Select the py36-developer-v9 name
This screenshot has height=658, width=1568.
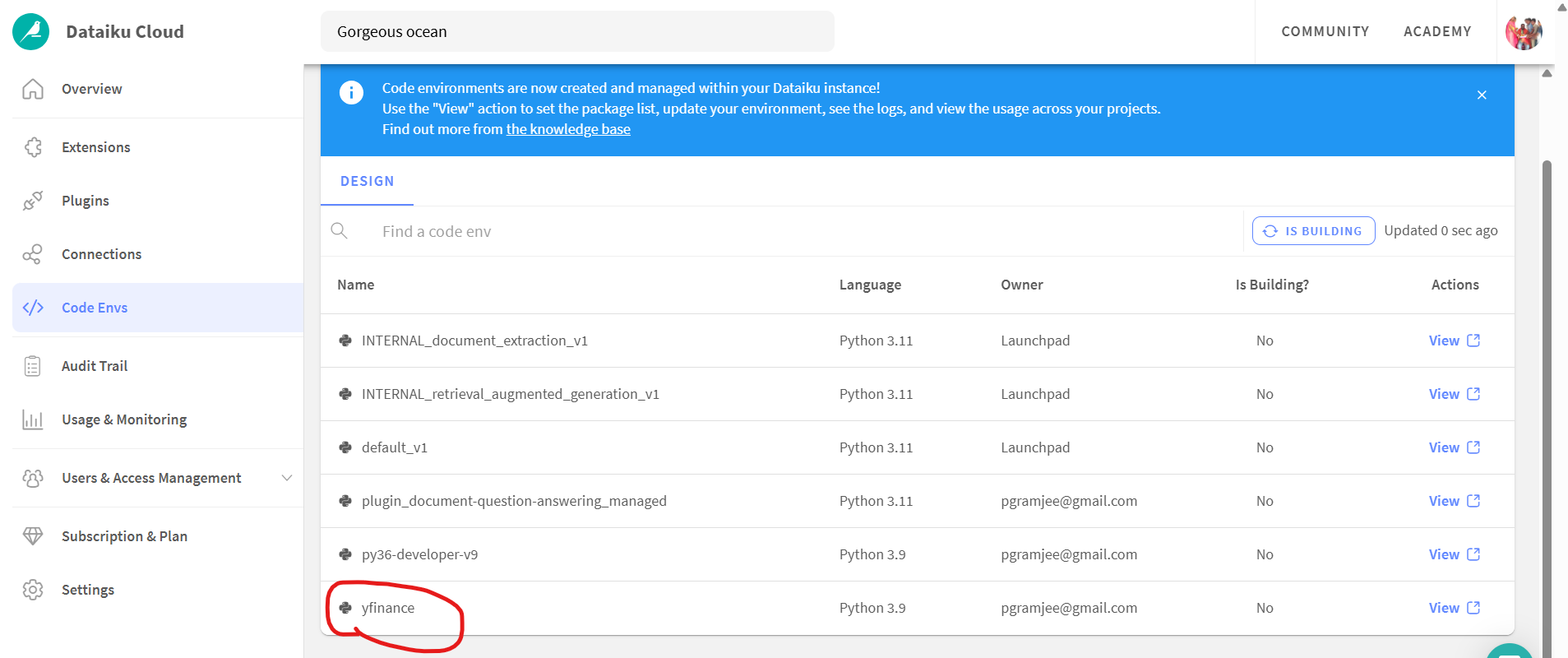pyautogui.click(x=419, y=554)
